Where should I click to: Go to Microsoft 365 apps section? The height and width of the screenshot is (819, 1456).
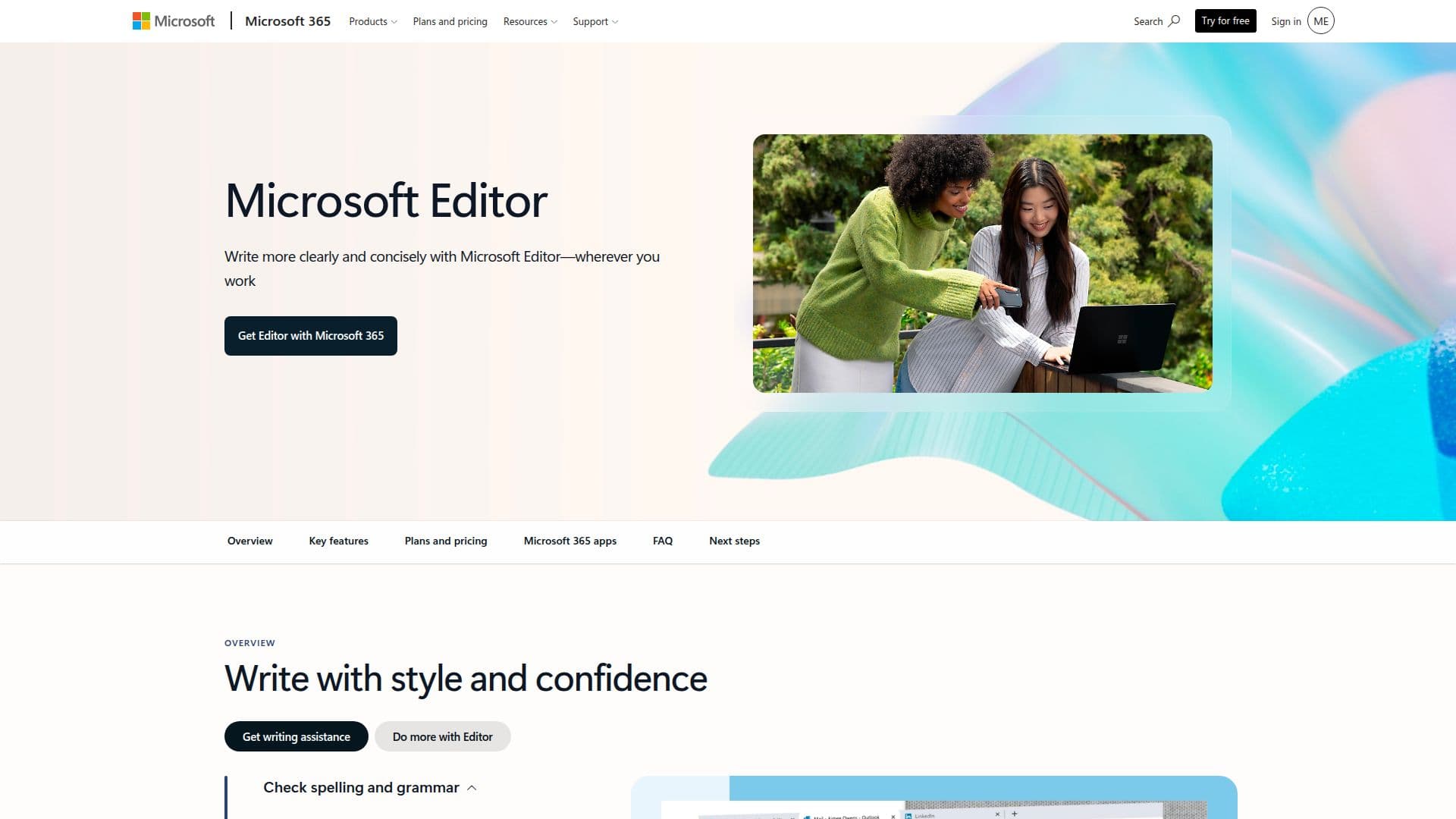click(570, 541)
